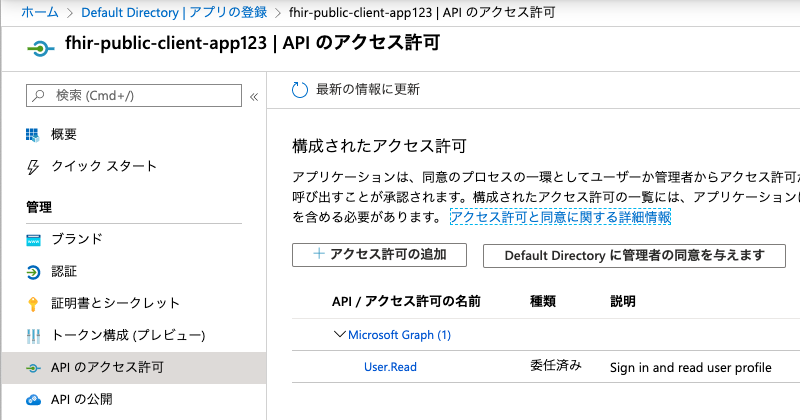This screenshot has height=420, width=800.
Task: Click 委任済み cell in User.Read row
Action: coord(556,365)
